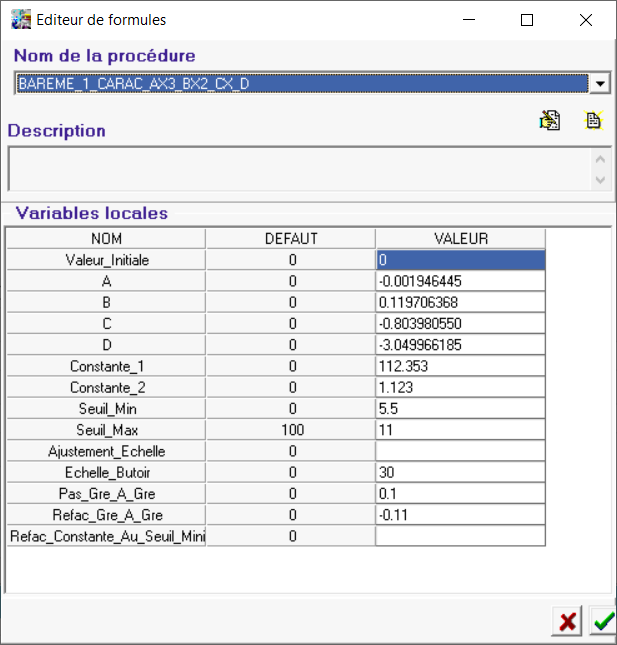Click the Refac_Gre_A_Gre value cell showing -0.11
Viewport: 617px width, 645px height.
pyautogui.click(x=460, y=515)
